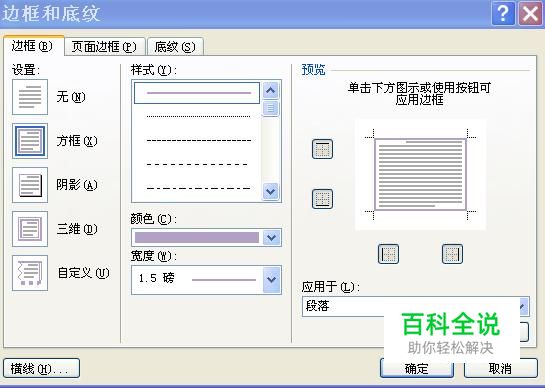Select the 边框 tab
Viewport: 545px width, 388px height.
pos(33,46)
